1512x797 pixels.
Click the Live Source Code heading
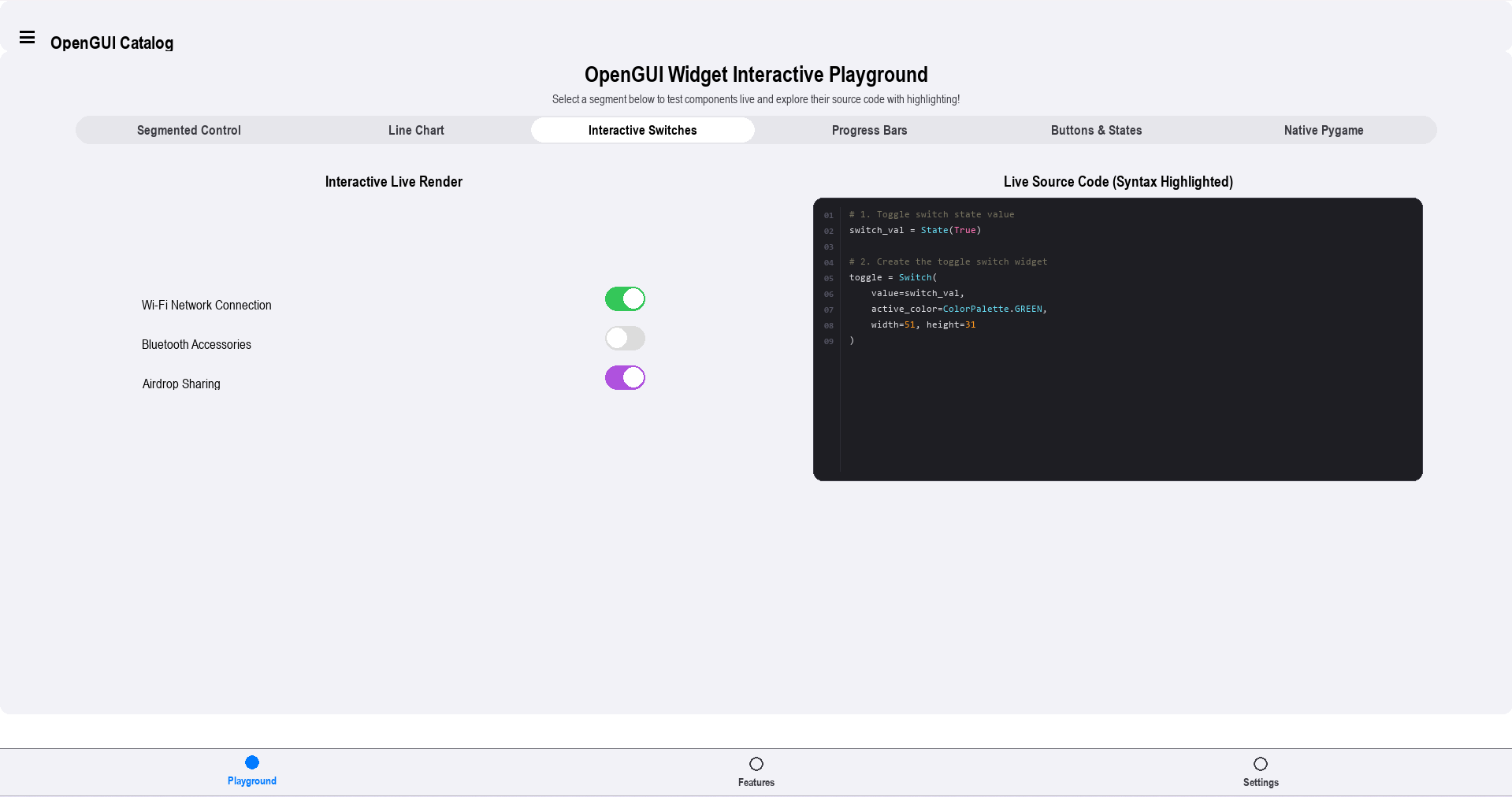[1118, 182]
